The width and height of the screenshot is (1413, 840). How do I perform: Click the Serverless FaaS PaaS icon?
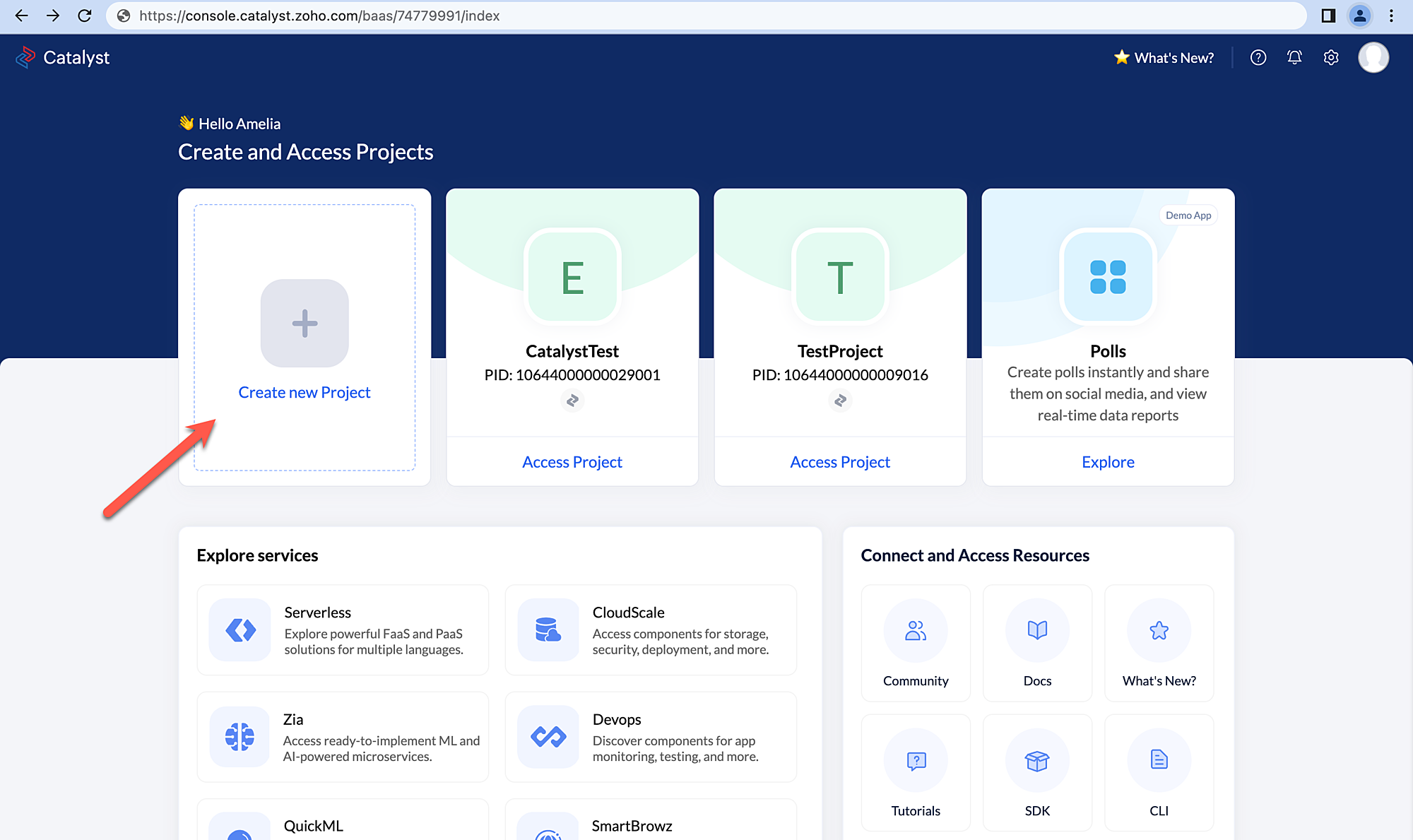240,629
